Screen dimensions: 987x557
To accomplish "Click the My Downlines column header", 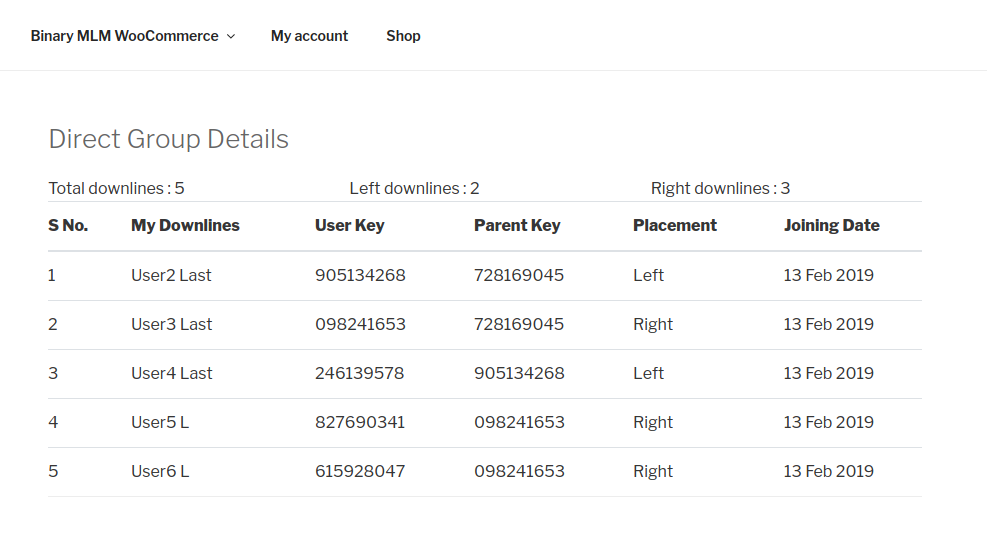I will 185,226.
